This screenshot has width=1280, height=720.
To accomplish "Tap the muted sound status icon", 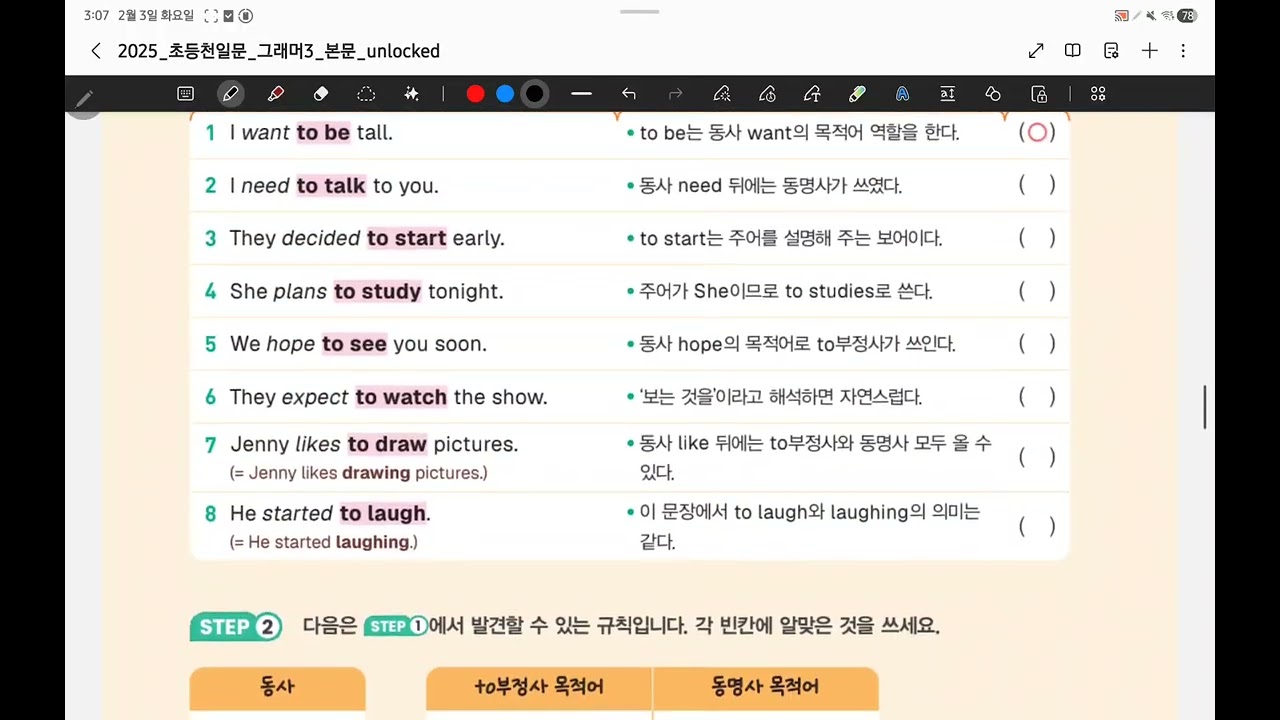I will pyautogui.click(x=1151, y=16).
